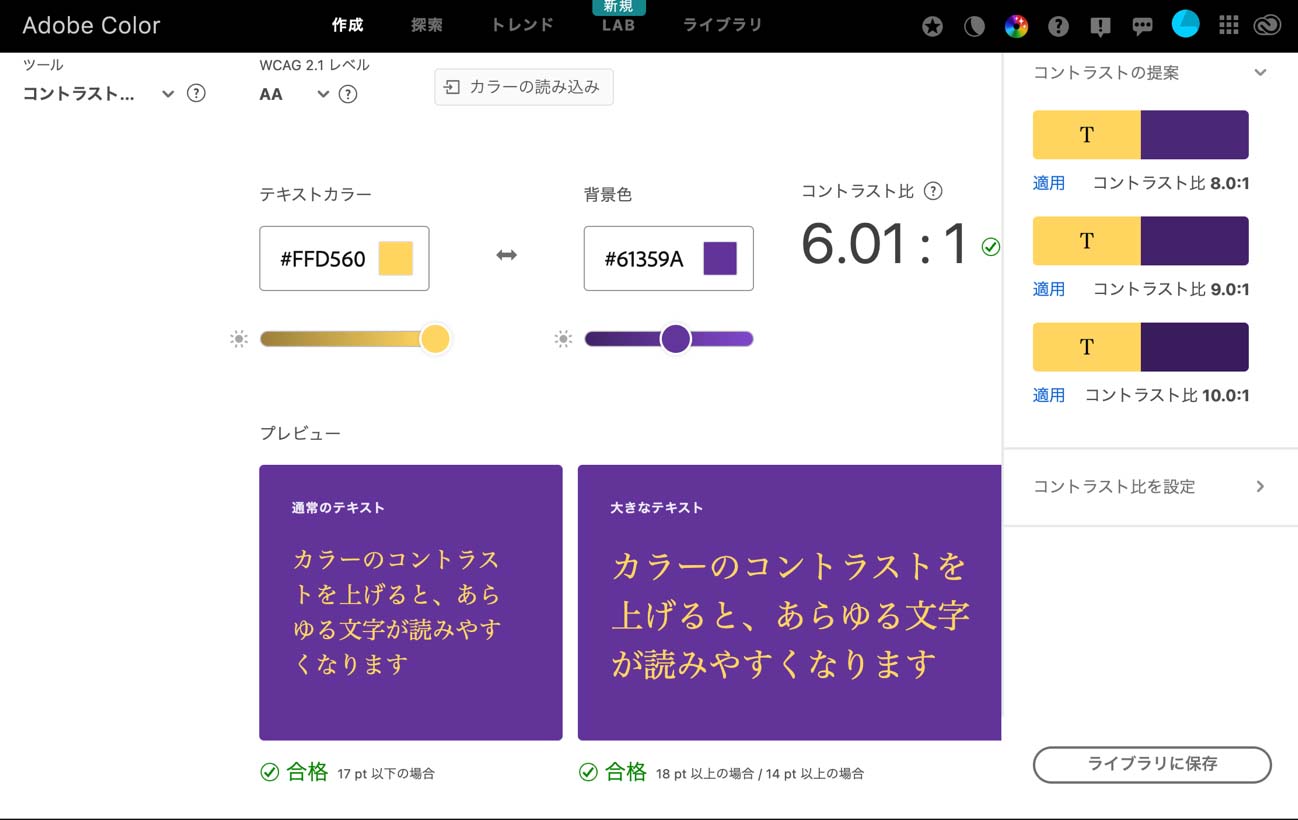Switch to LAB tab
The height and width of the screenshot is (820, 1298).
pyautogui.click(x=618, y=25)
